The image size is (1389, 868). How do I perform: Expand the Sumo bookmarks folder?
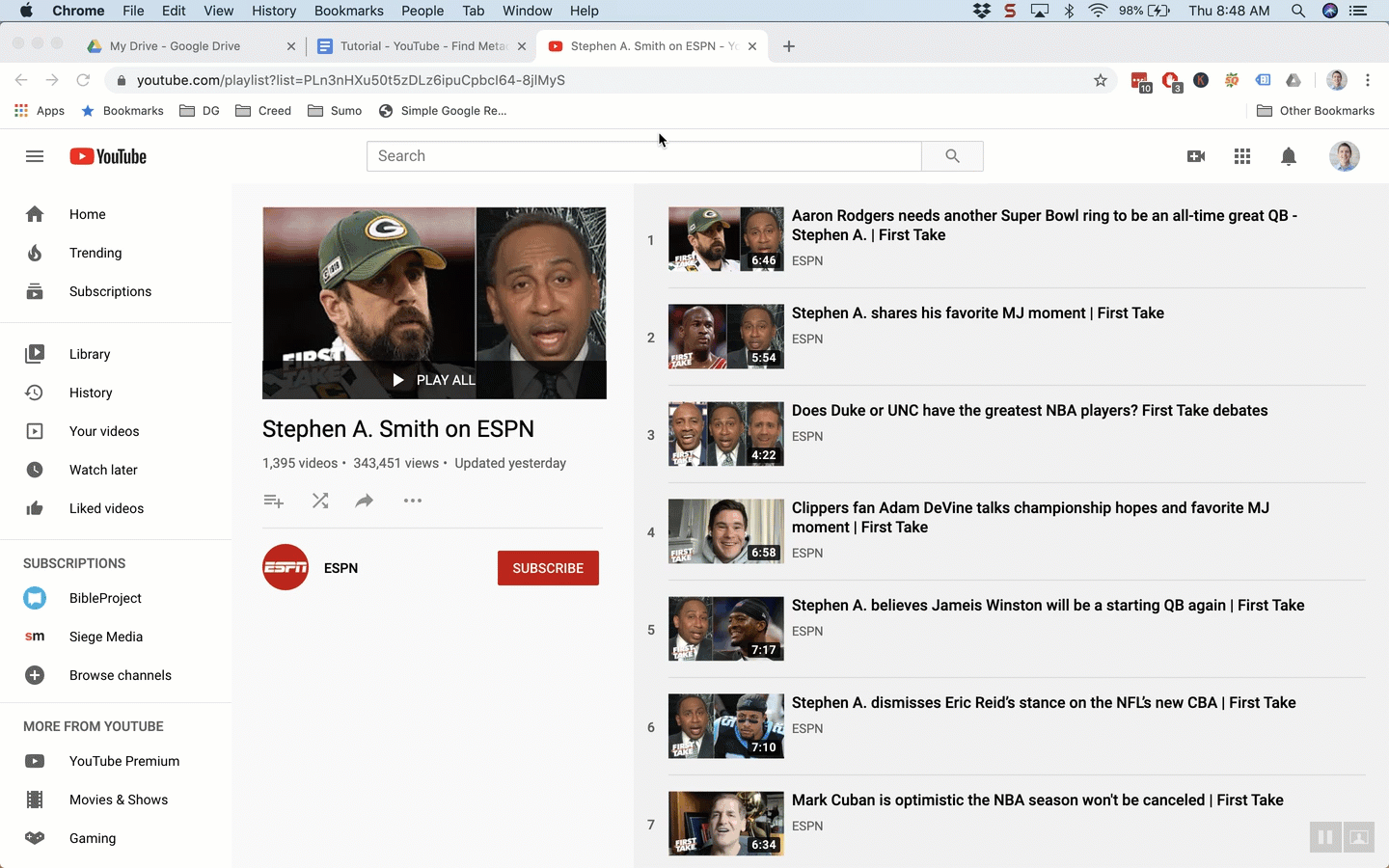point(335,111)
